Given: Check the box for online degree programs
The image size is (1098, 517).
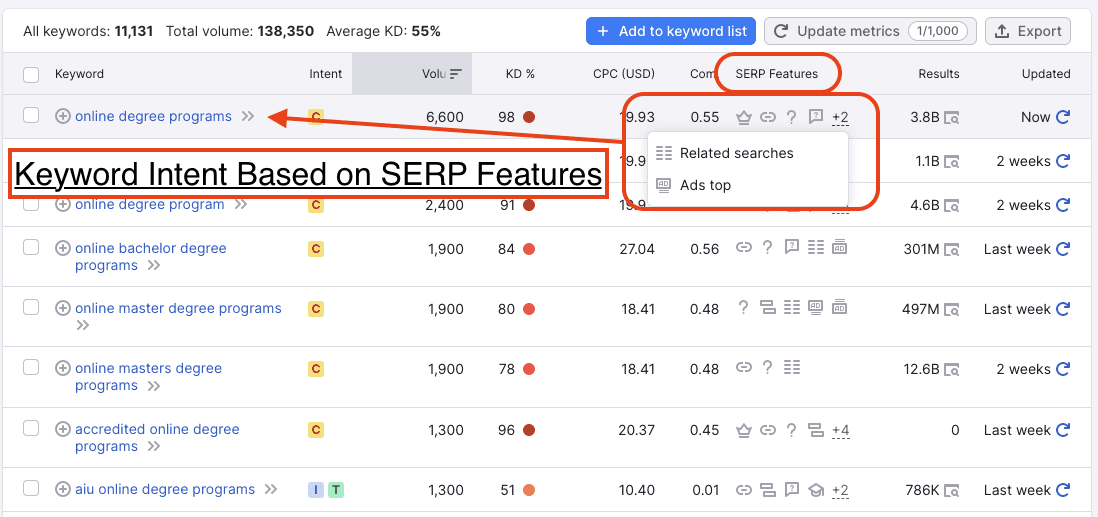Looking at the screenshot, I should pyautogui.click(x=31, y=116).
